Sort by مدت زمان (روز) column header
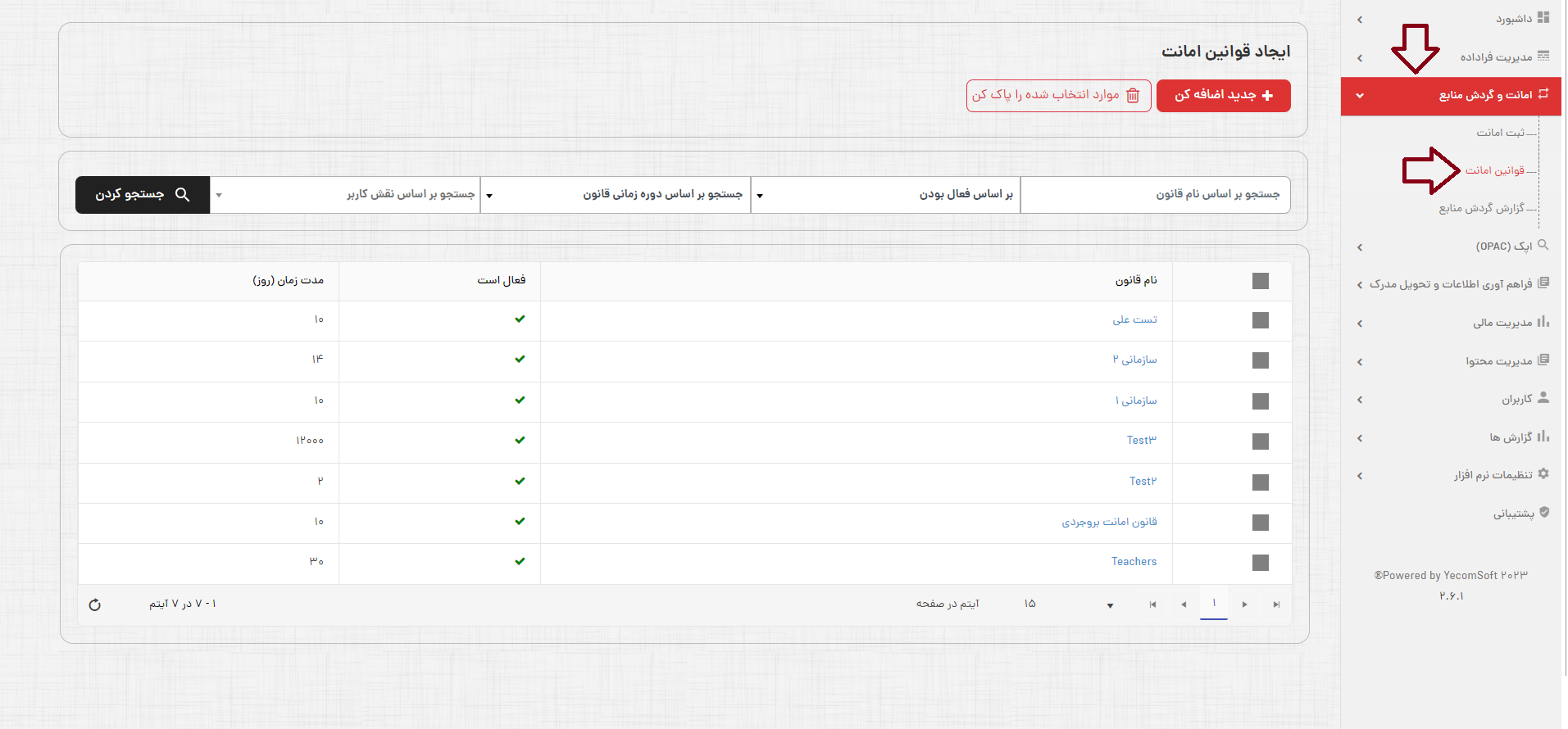Image resolution: width=1568 pixels, height=729 pixels. [289, 280]
